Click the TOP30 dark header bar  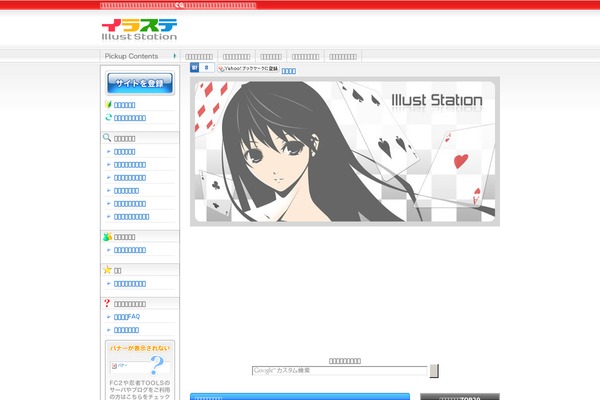[x=460, y=397]
